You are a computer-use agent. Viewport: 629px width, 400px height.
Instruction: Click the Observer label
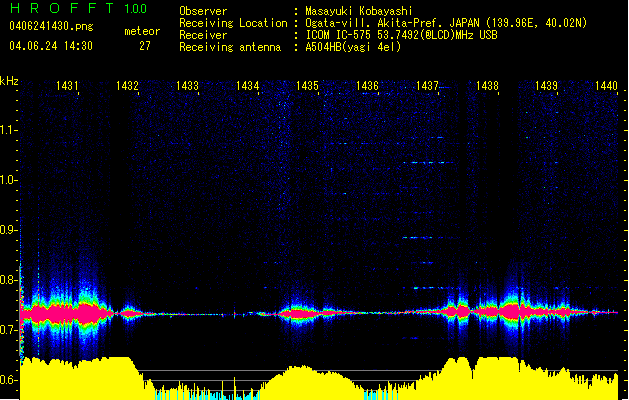pos(203,11)
